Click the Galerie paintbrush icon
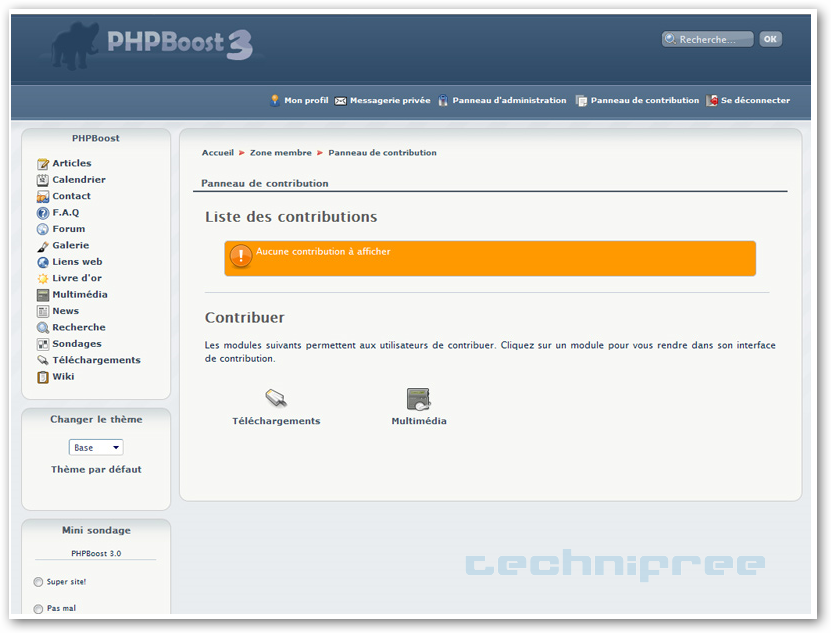Image resolution: width=831 pixels, height=633 pixels. [43, 246]
